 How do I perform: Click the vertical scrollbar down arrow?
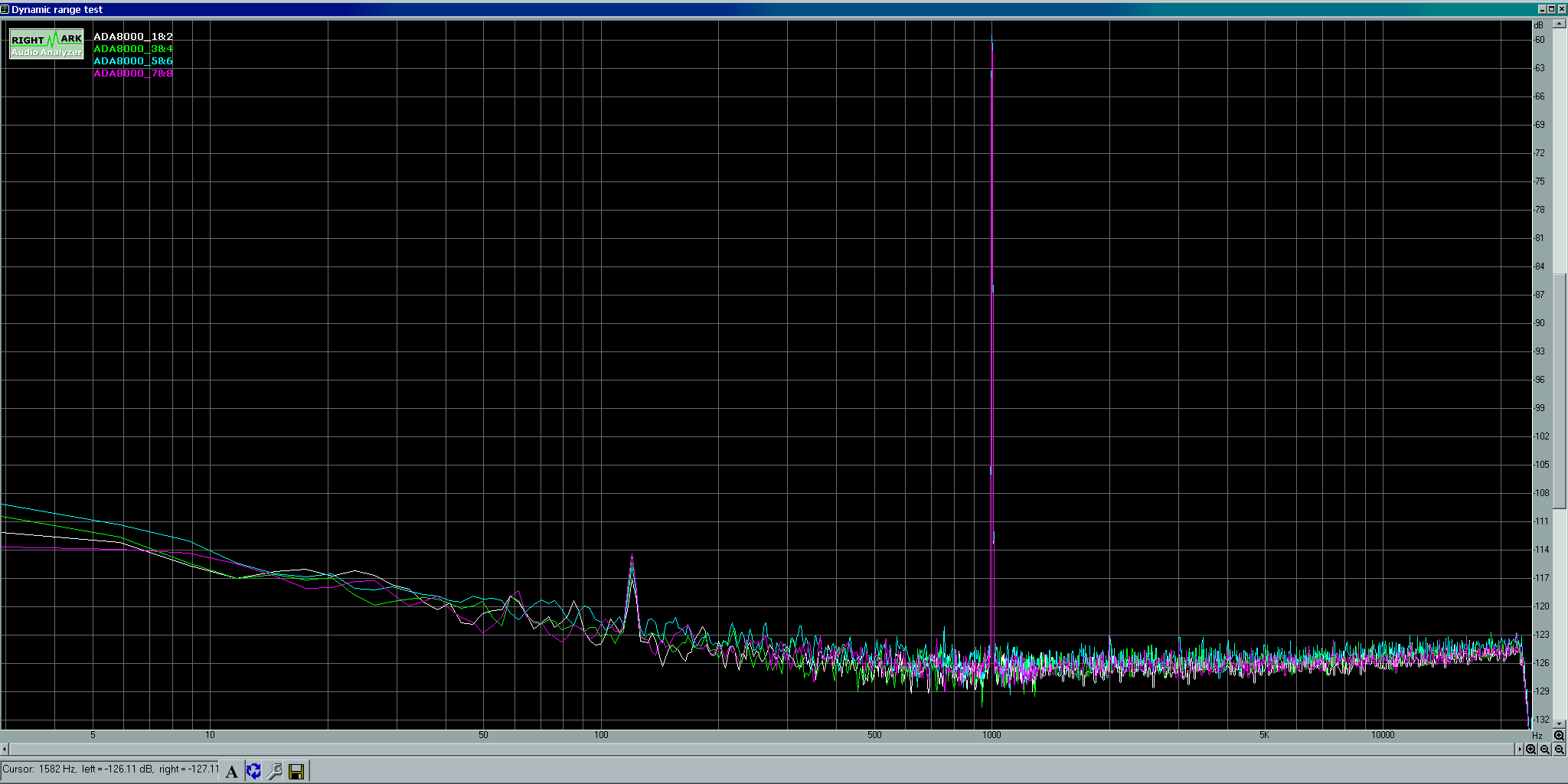pyautogui.click(x=1560, y=724)
